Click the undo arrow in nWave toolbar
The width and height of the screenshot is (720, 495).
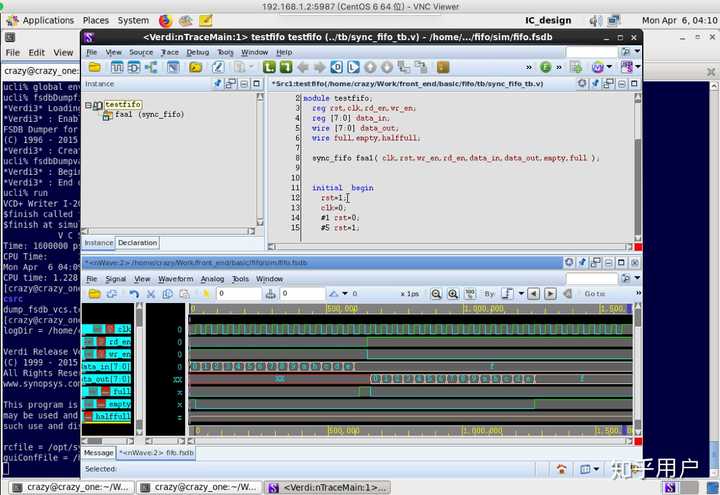click(x=134, y=294)
